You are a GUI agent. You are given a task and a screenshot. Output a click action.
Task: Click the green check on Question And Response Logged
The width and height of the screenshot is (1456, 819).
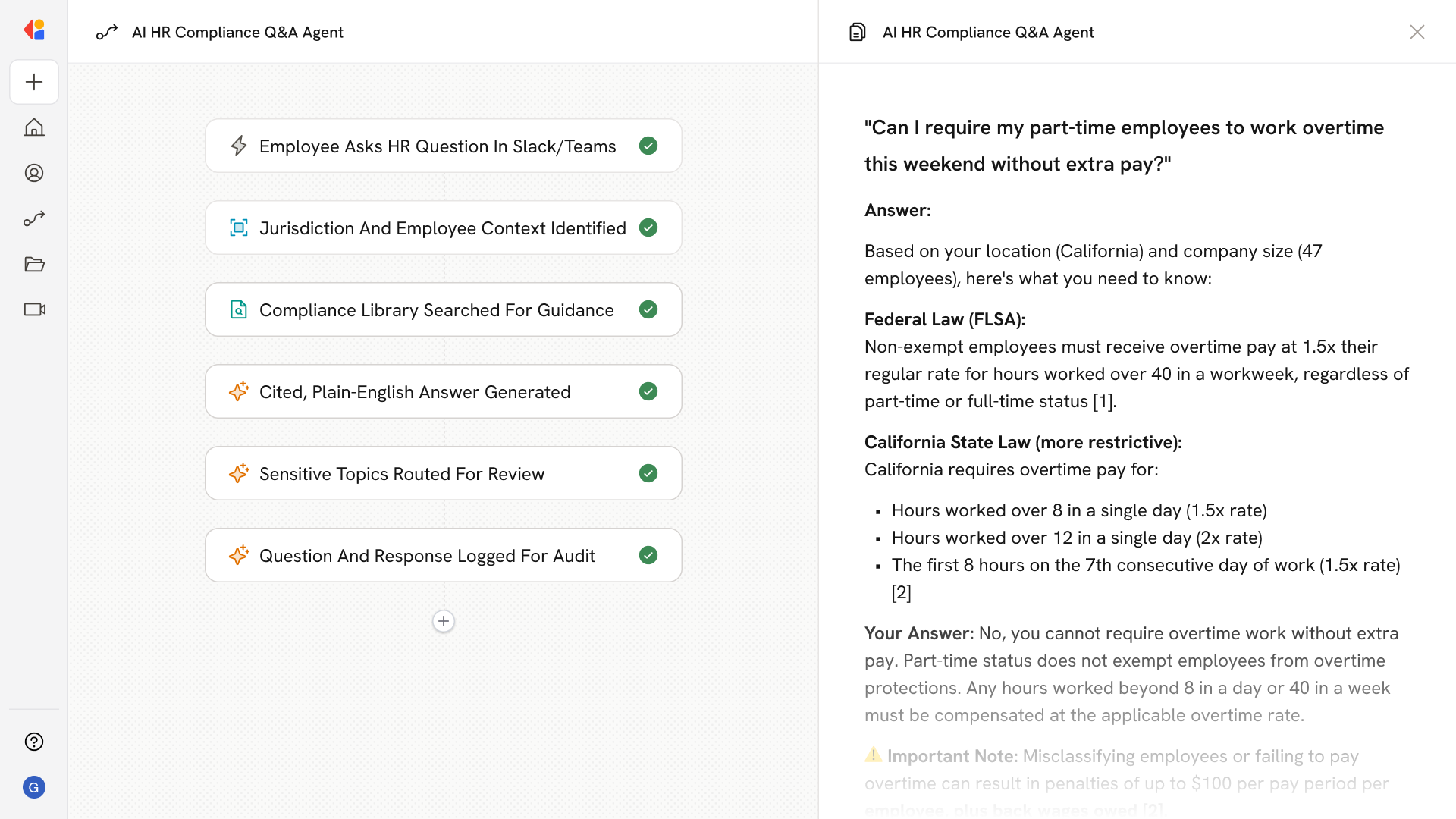tap(648, 555)
